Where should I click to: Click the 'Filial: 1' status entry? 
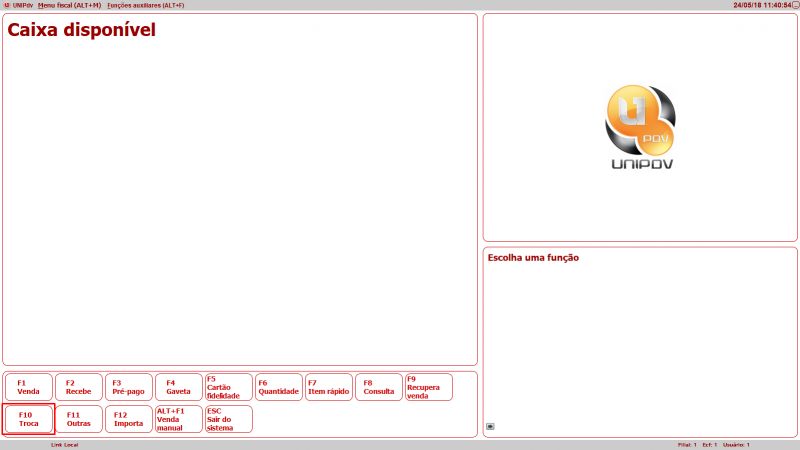[x=687, y=445]
